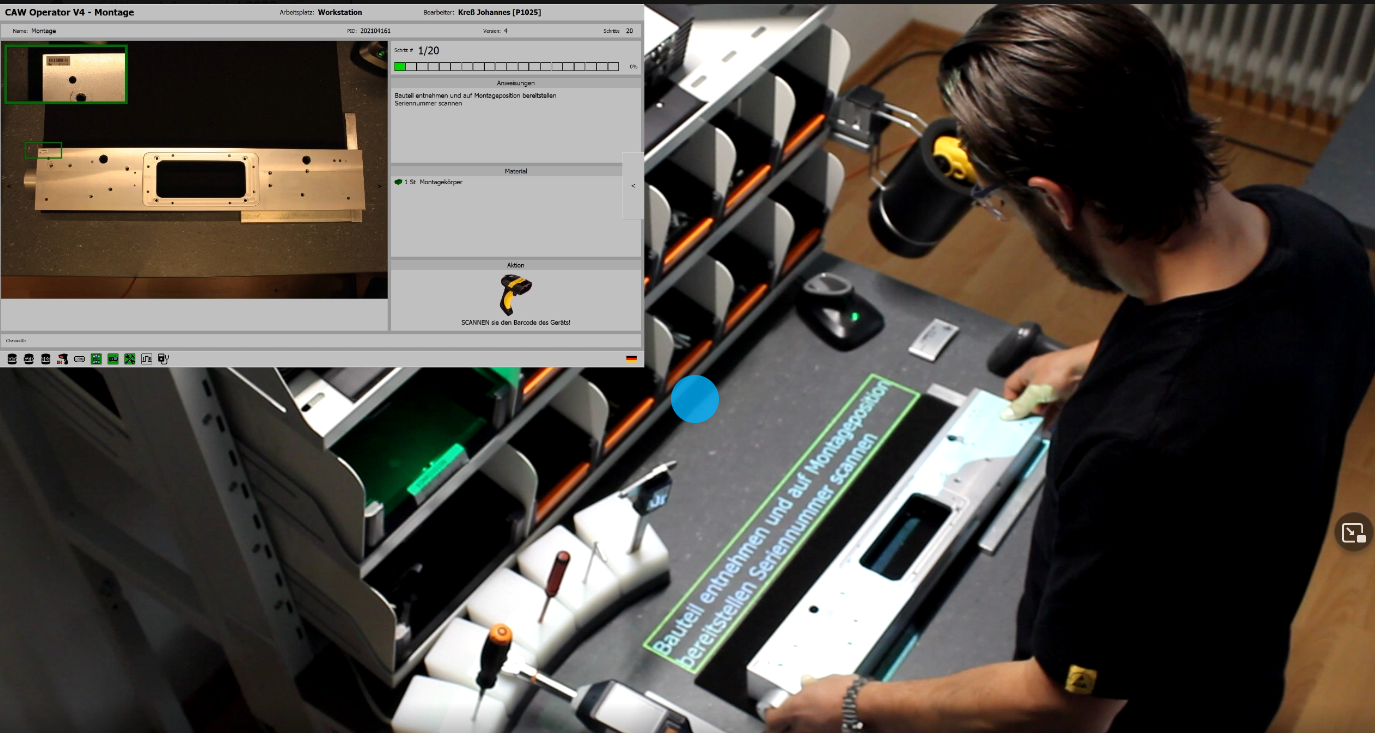Open the green network connection icon

[x=96, y=359]
